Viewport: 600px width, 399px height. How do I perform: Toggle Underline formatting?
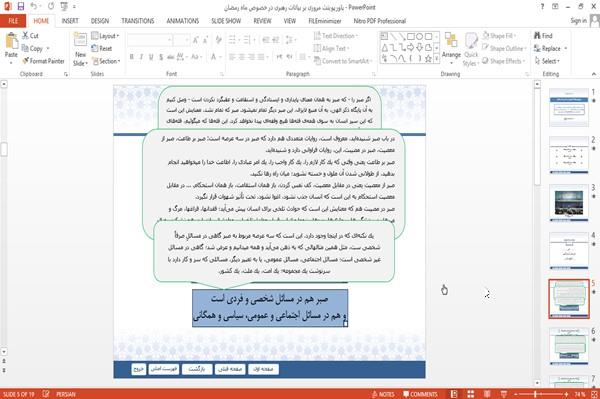(151, 57)
